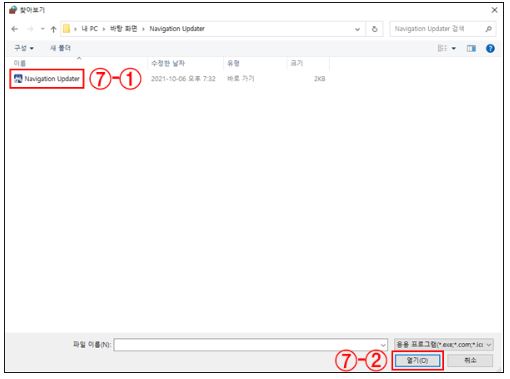Click the dialog title bar app icon
510x379 pixels.
(13, 10)
